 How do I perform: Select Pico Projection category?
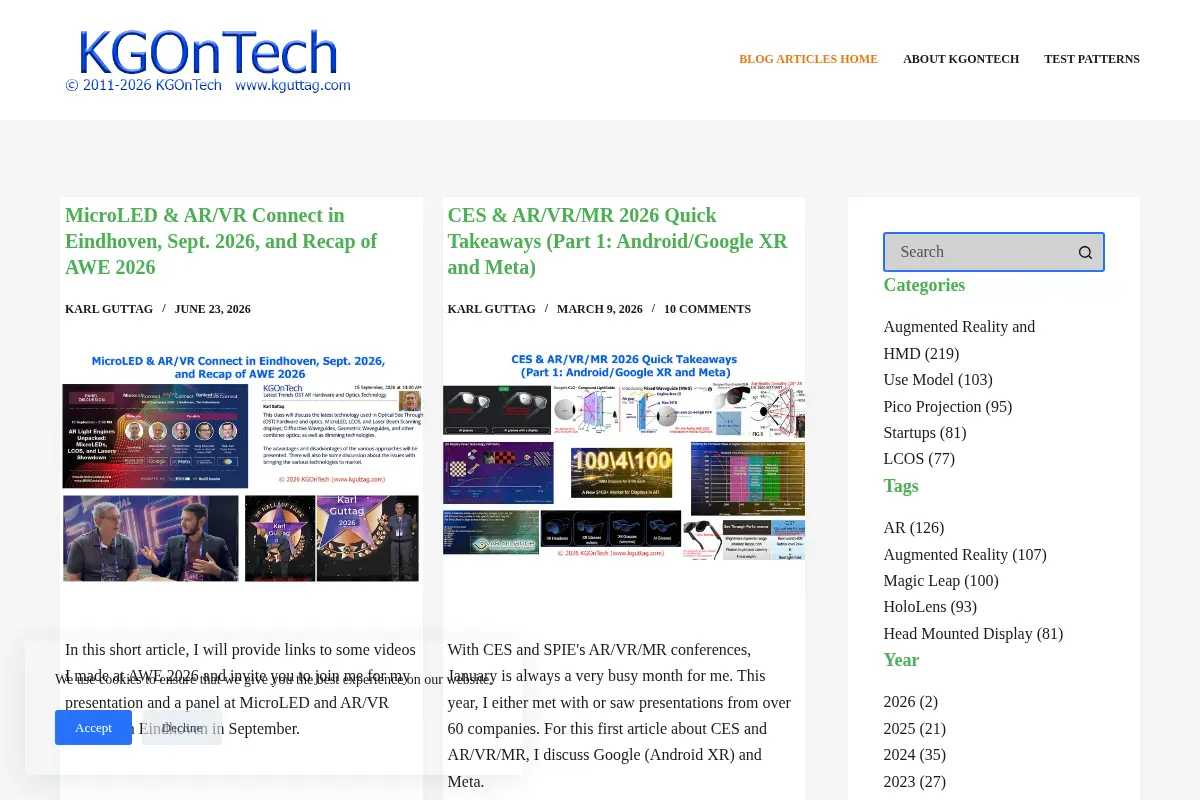[948, 406]
